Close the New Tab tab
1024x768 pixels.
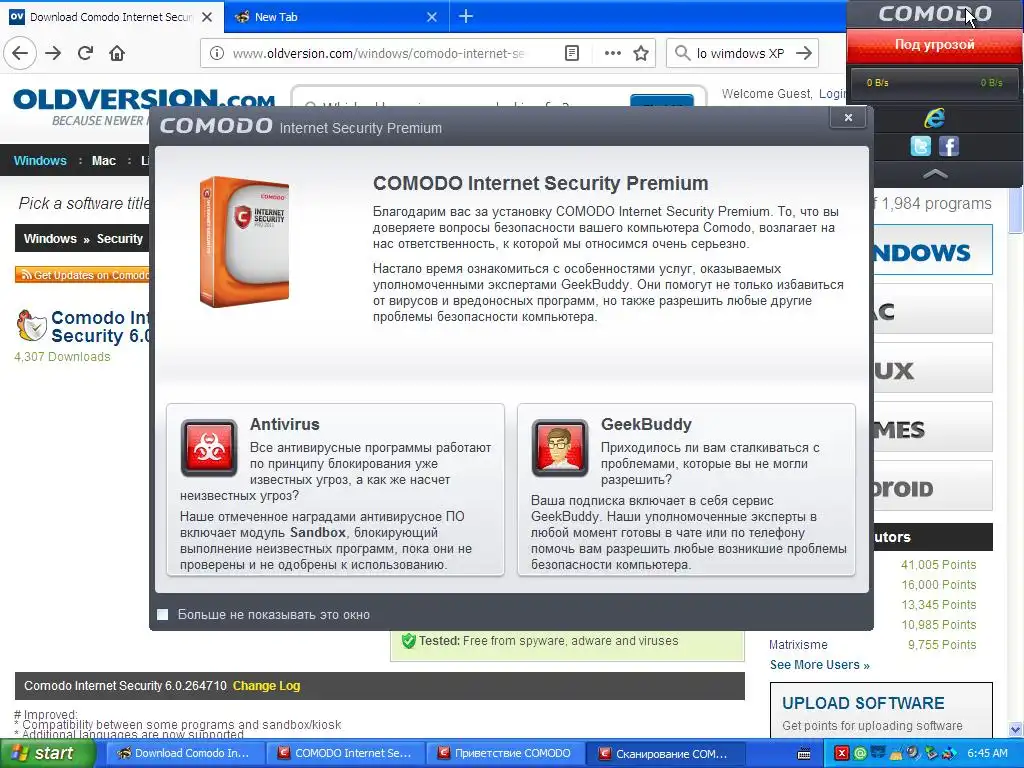pyautogui.click(x=432, y=17)
